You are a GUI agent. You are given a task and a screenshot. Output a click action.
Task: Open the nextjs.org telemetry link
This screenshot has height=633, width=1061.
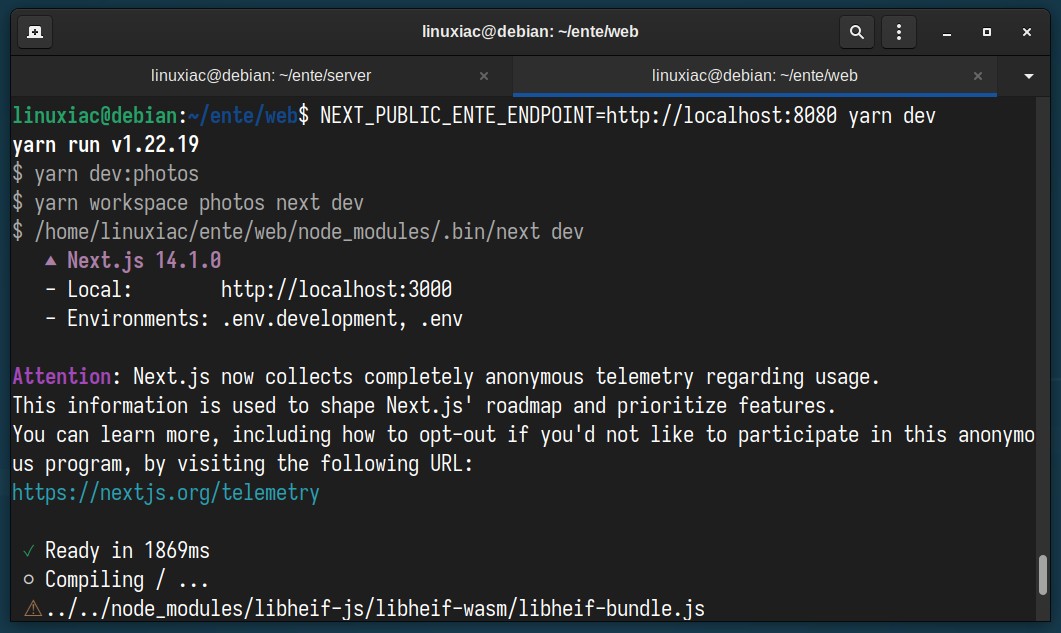click(166, 492)
